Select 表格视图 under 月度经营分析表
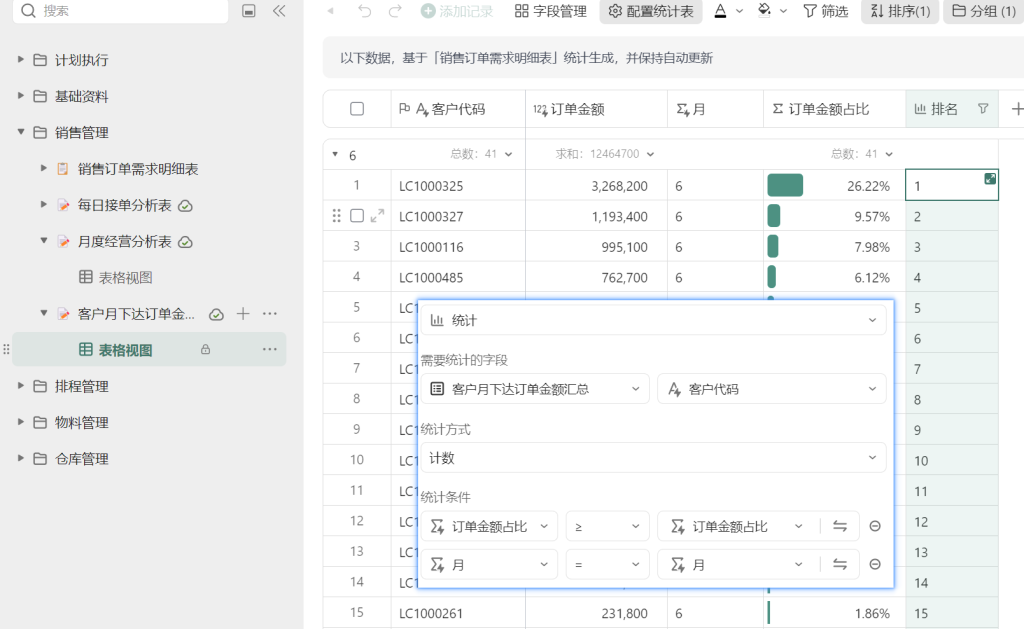Image resolution: width=1024 pixels, height=629 pixels. coord(125,278)
